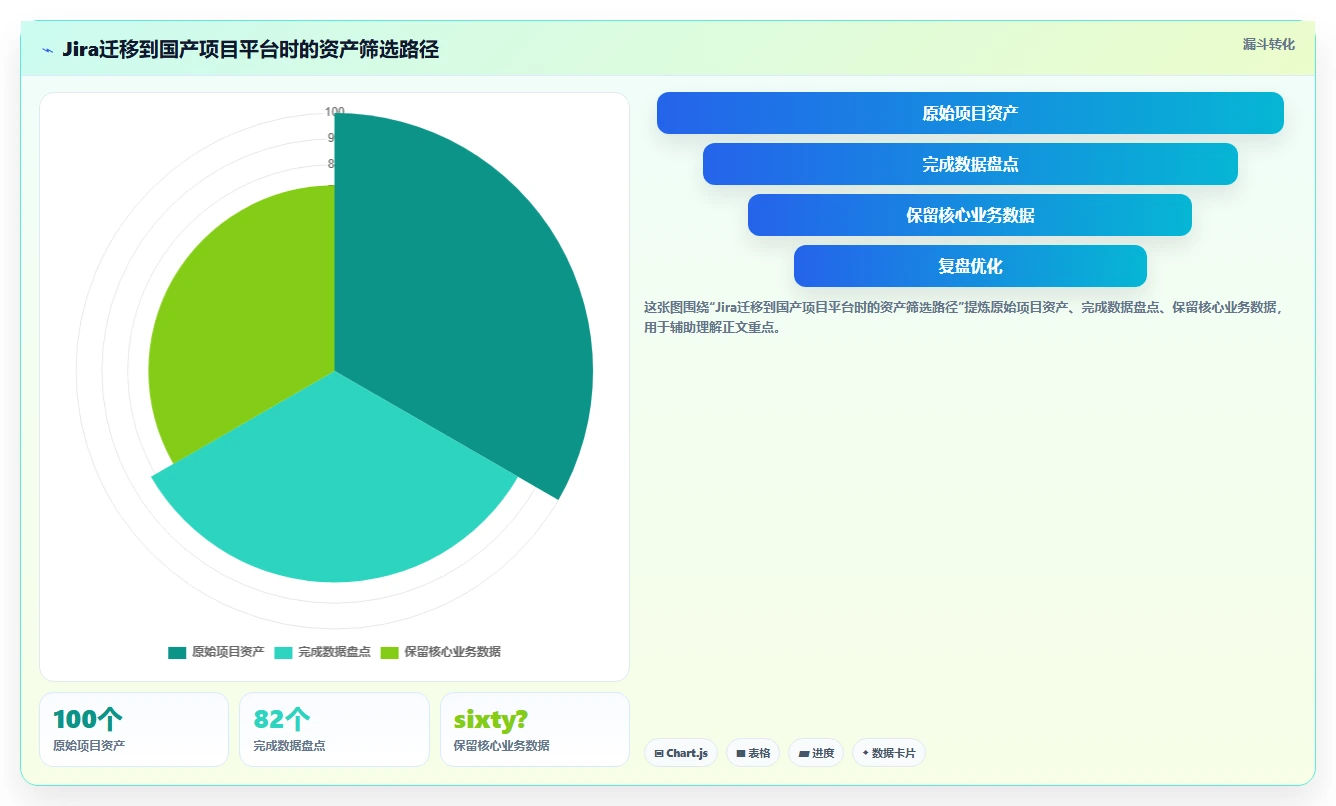The height and width of the screenshot is (806, 1336).
Task: Click the legend text 原始项目资产
Action: click(228, 652)
